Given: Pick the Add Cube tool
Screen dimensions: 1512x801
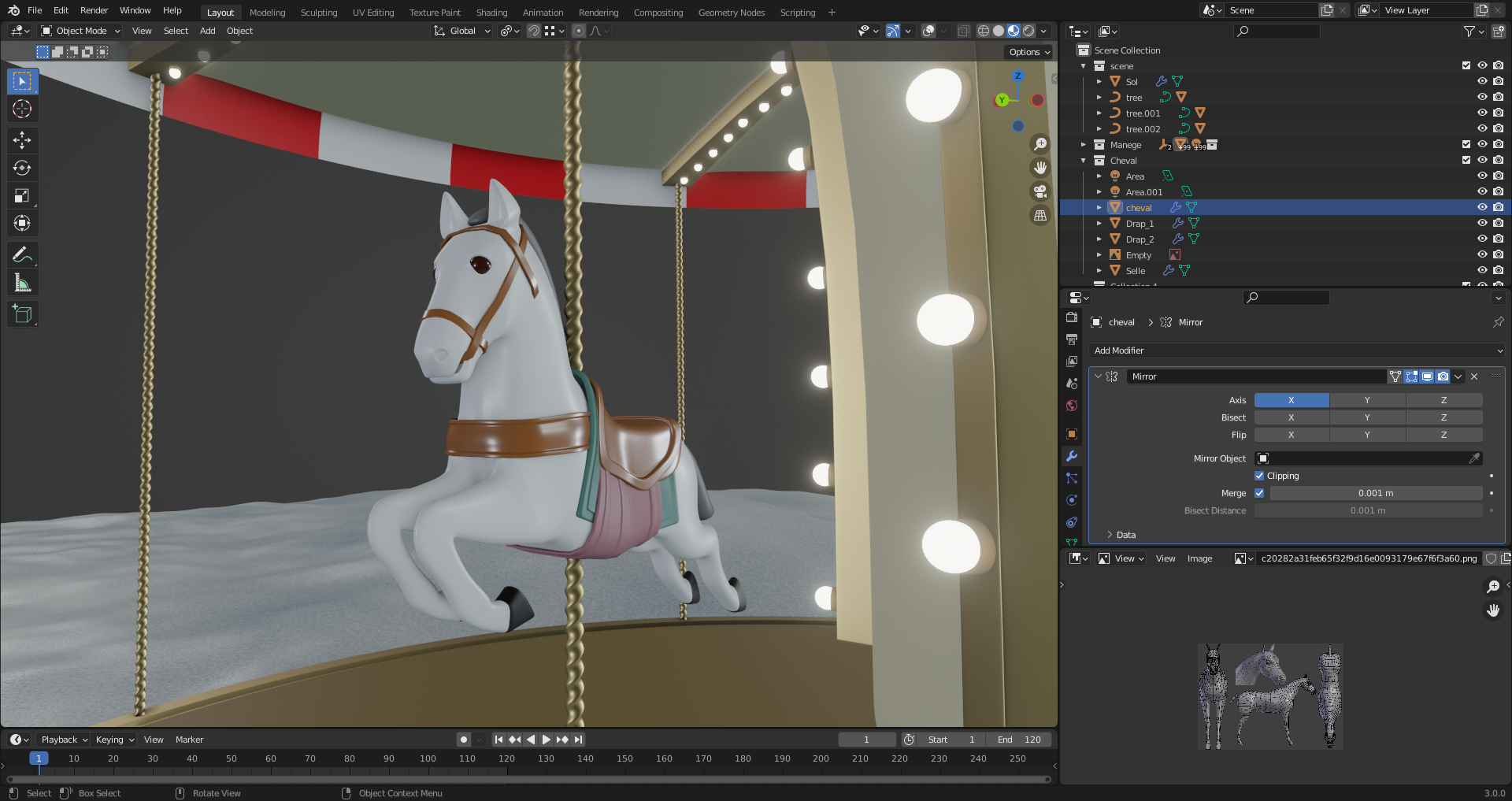Looking at the screenshot, I should pyautogui.click(x=22, y=314).
